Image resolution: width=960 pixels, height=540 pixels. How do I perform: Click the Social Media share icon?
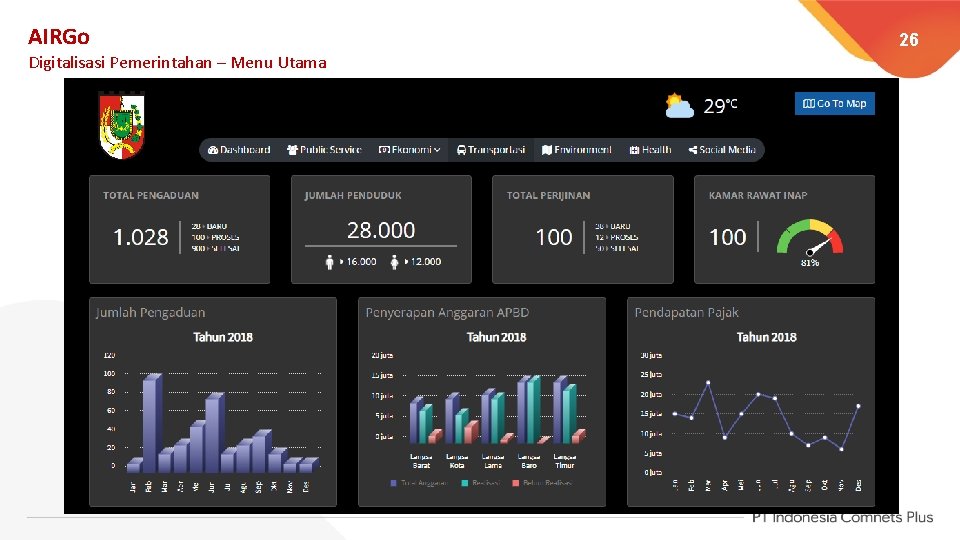692,150
